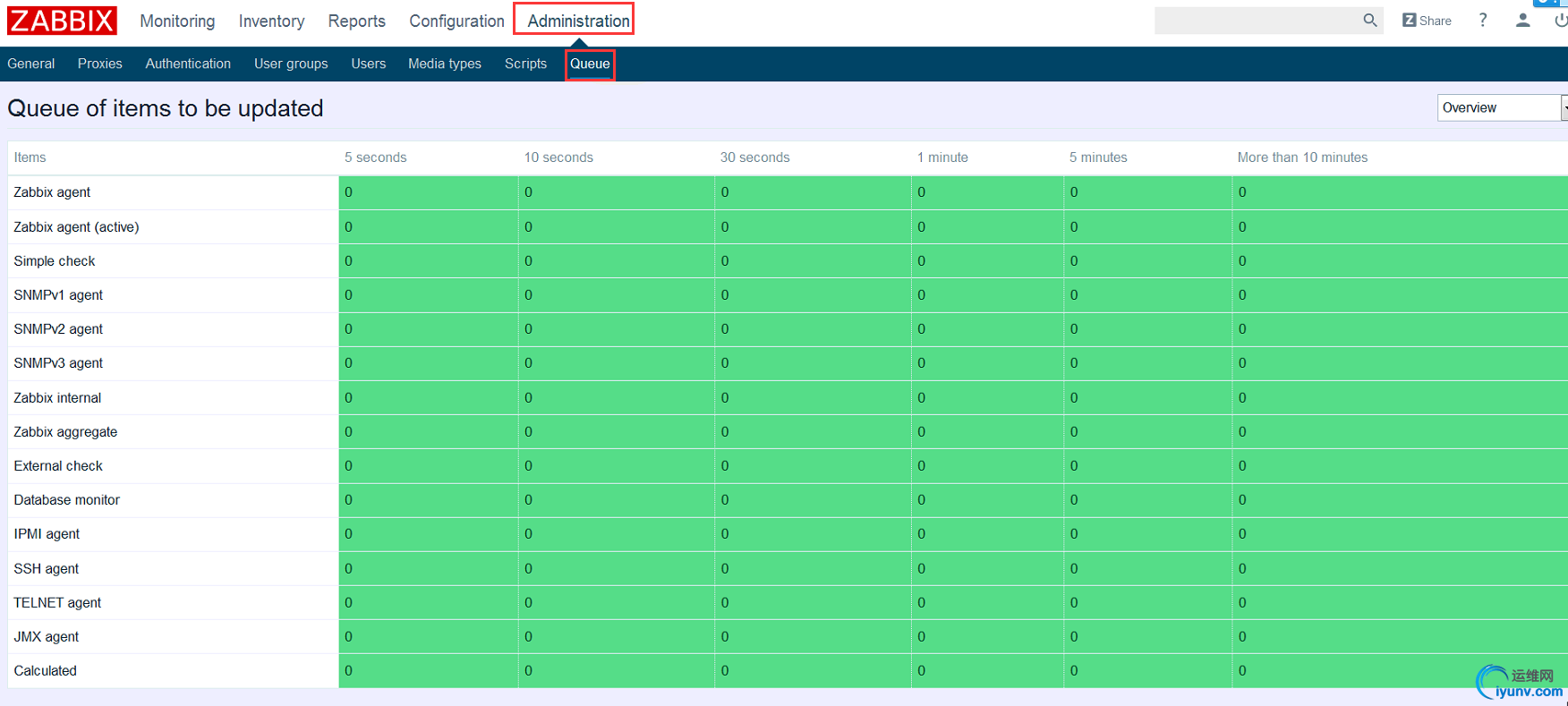Screen dimensions: 1568x706
Task: Select the 'JMX agent' row label
Action: pyautogui.click(x=47, y=637)
